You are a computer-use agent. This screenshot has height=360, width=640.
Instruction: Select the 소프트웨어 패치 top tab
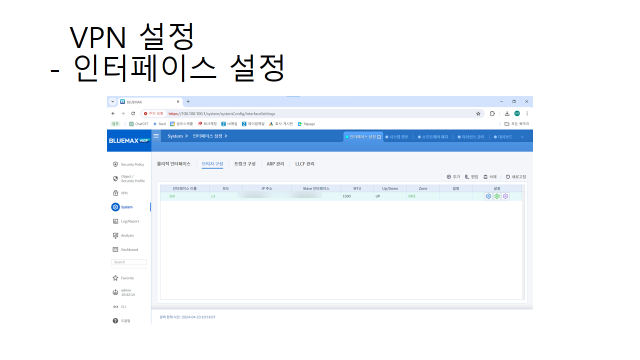433,137
